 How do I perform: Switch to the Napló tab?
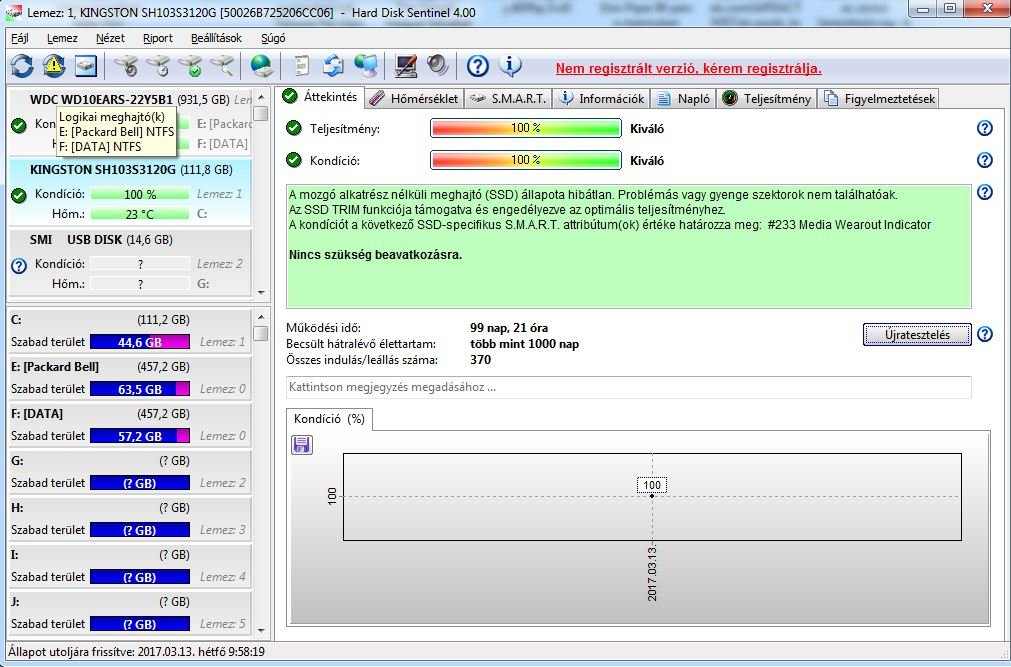pyautogui.click(x=684, y=99)
